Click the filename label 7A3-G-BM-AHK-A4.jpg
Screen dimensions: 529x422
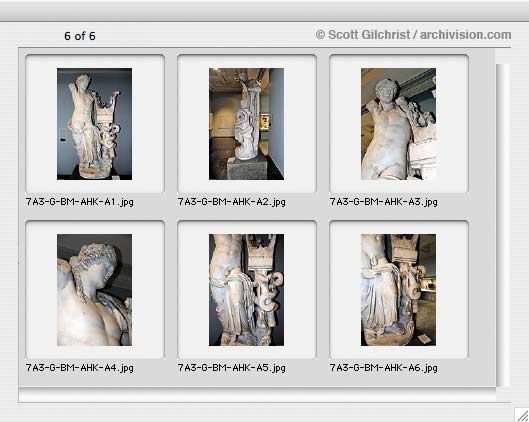click(80, 368)
